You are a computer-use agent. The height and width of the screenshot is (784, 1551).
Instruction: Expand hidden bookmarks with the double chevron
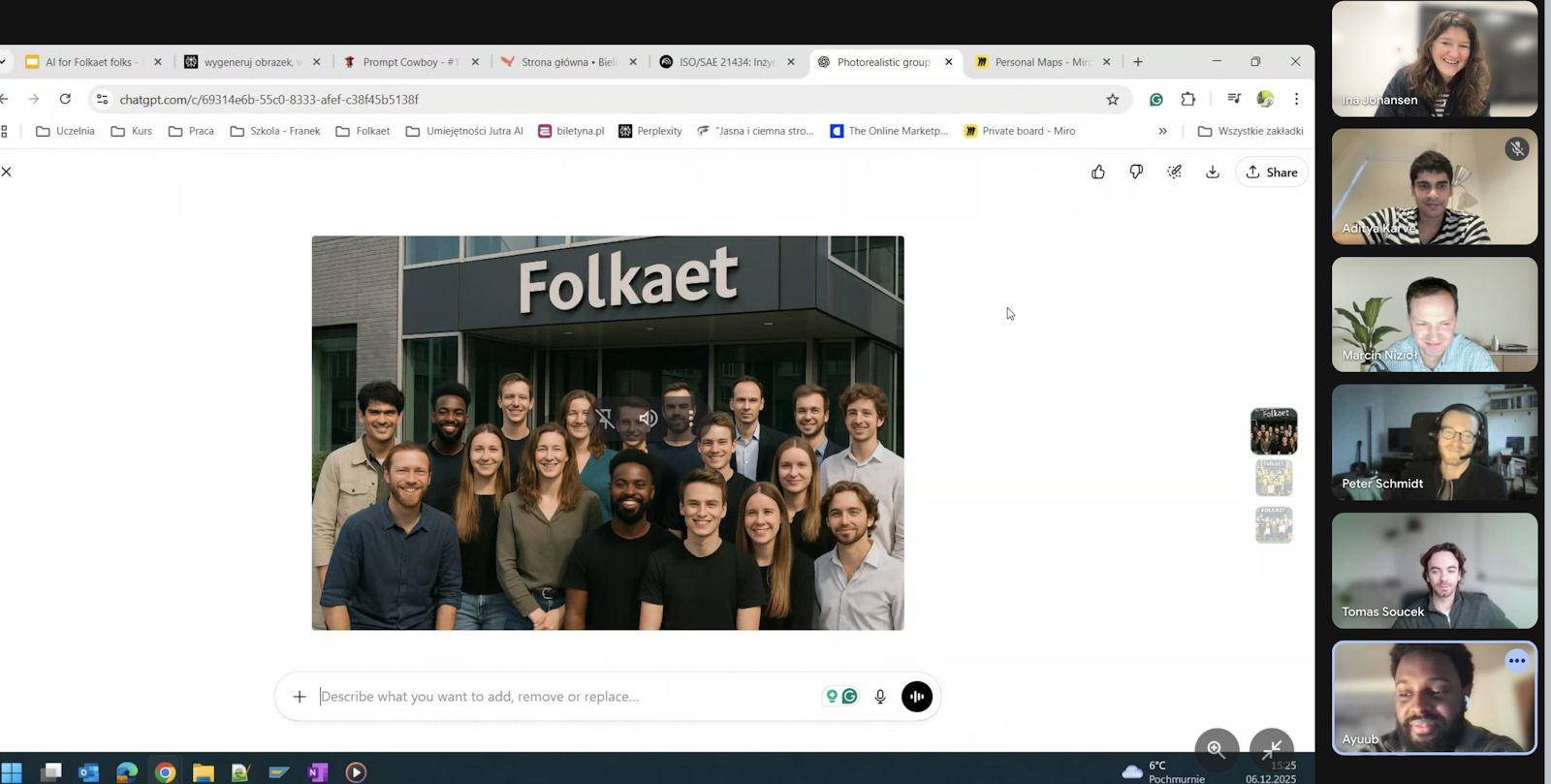point(1162,131)
